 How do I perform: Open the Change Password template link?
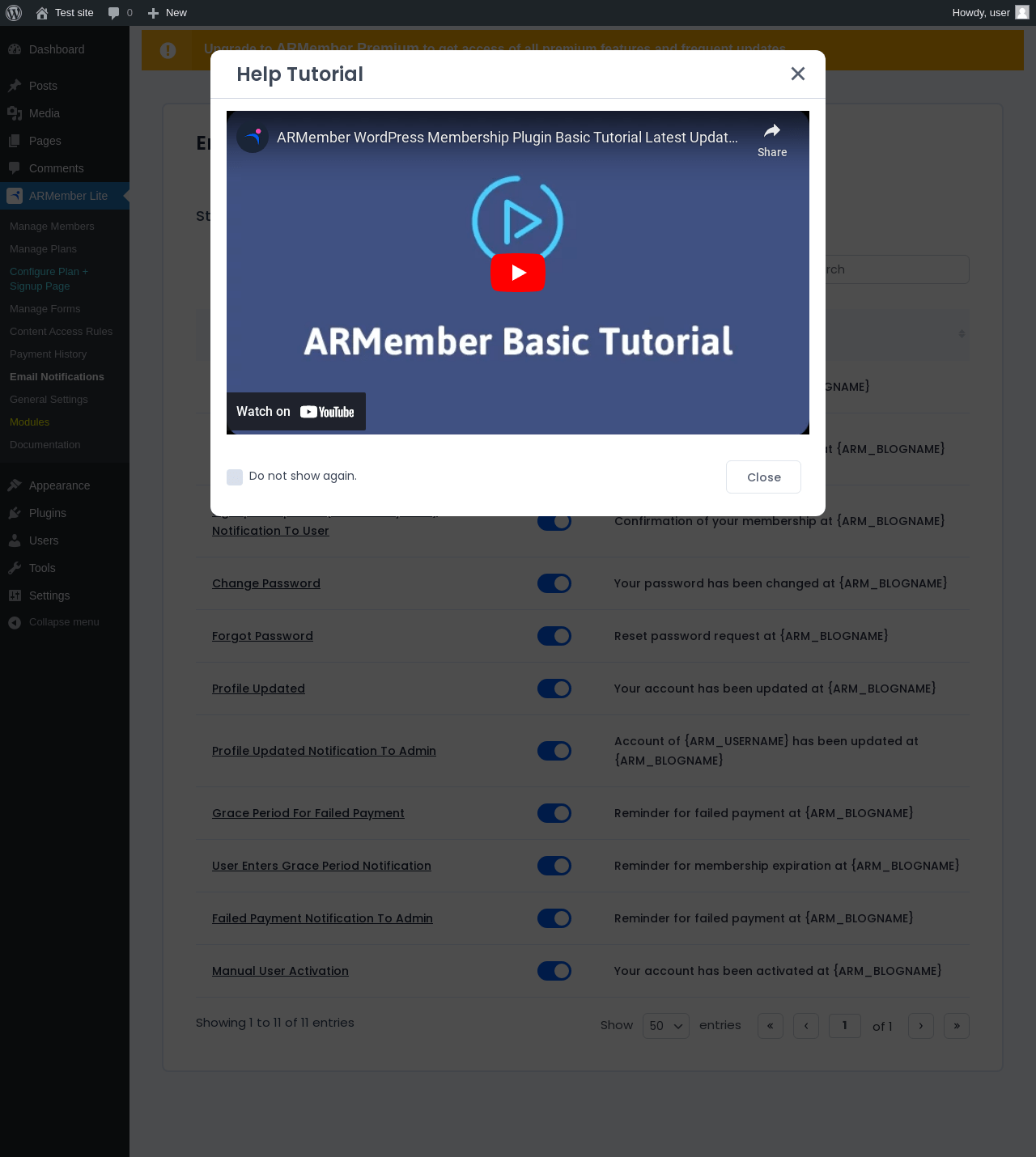click(x=266, y=583)
